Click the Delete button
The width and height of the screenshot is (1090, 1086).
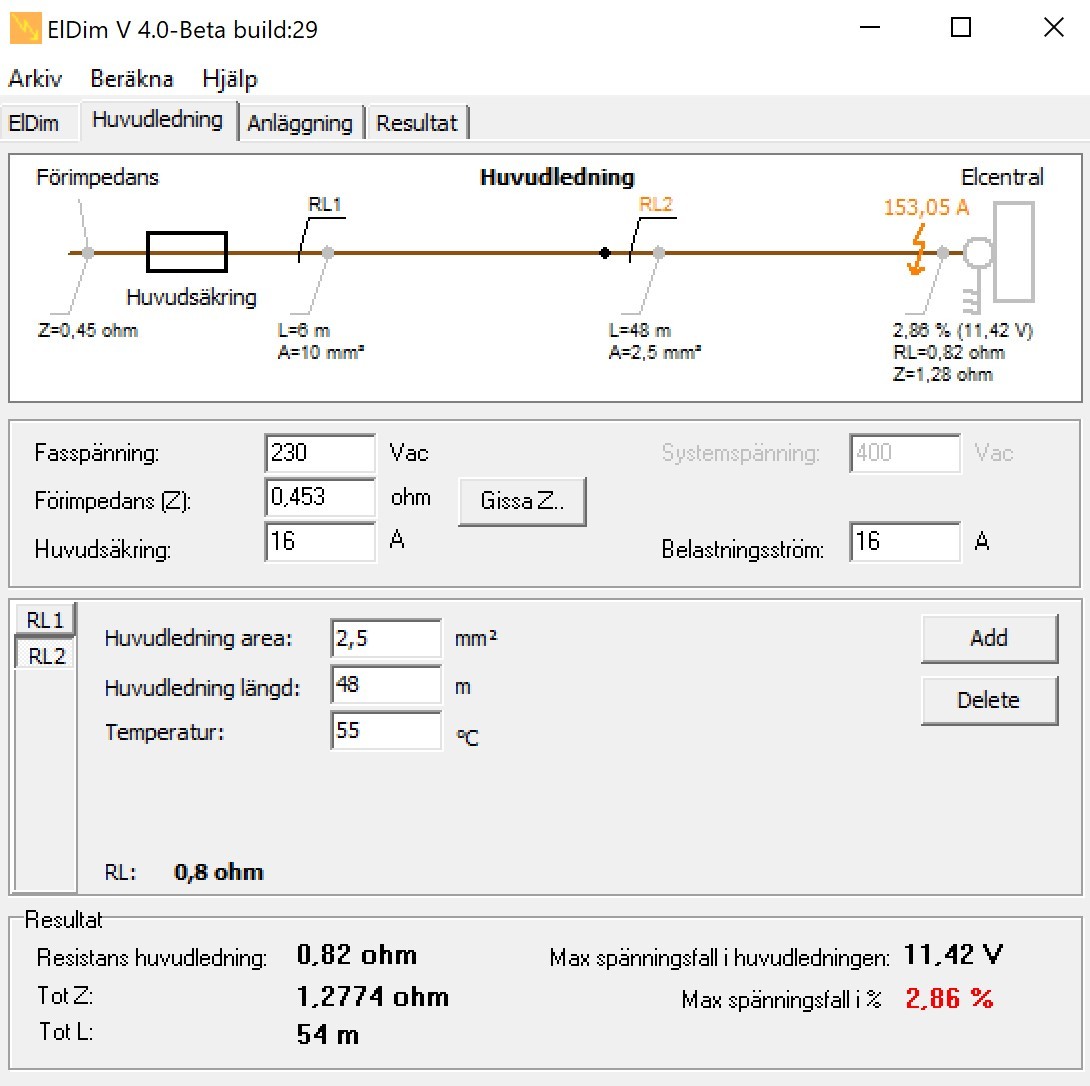point(988,700)
